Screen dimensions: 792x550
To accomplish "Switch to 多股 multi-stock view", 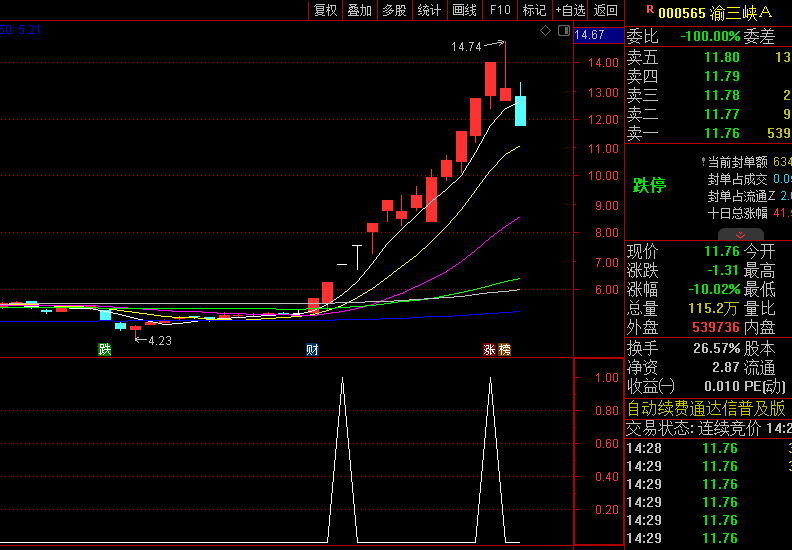I will (x=394, y=10).
